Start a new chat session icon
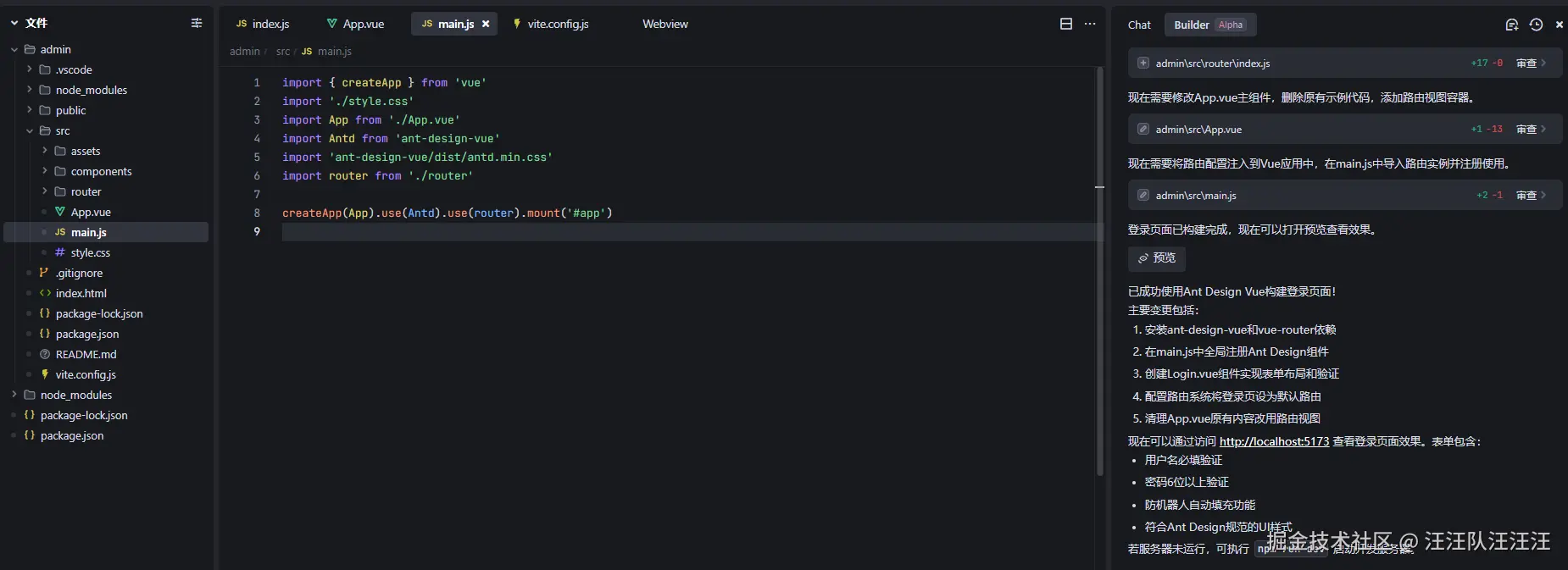Screen dimensions: 1568x570 pos(1511,25)
